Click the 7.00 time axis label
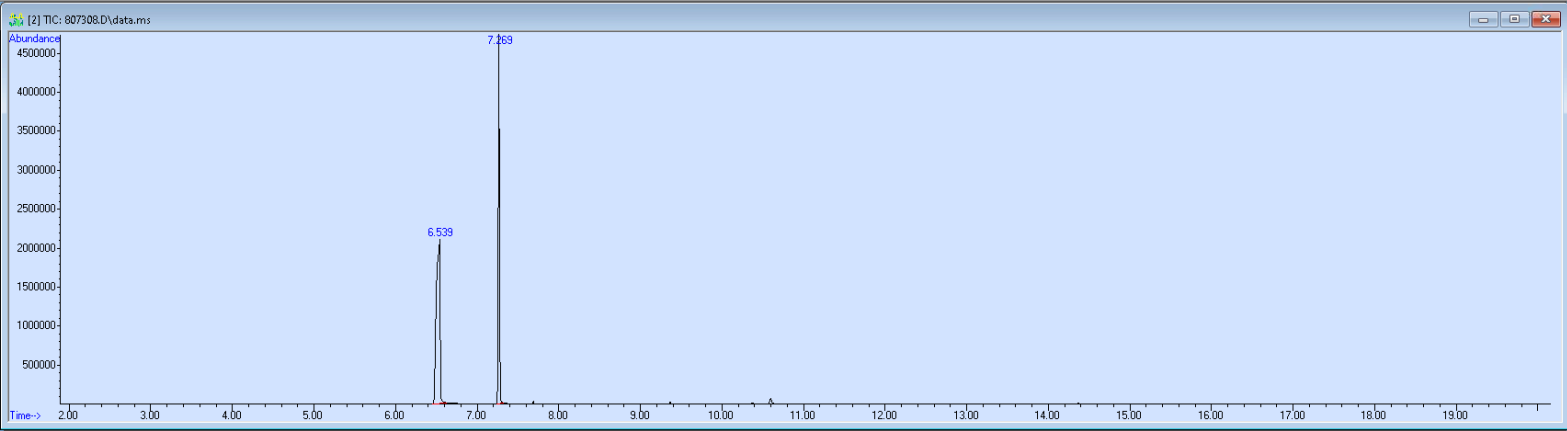The height and width of the screenshot is (431, 1567). pos(476,414)
